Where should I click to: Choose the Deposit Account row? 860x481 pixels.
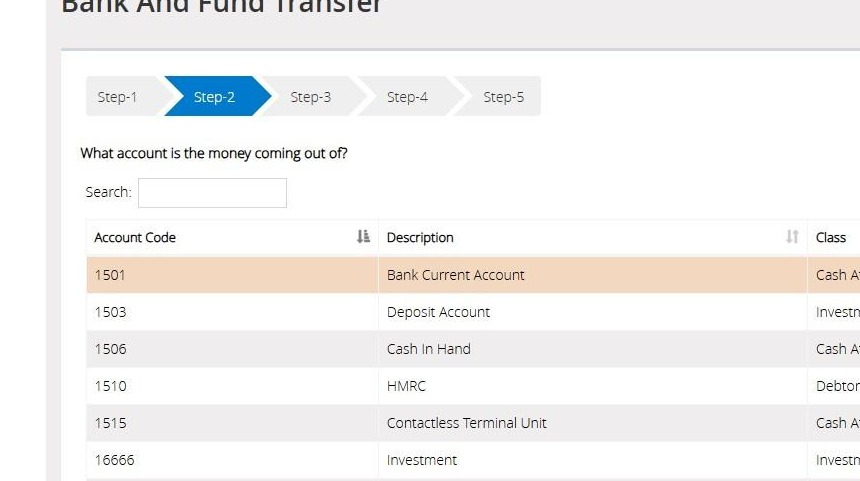click(473, 312)
